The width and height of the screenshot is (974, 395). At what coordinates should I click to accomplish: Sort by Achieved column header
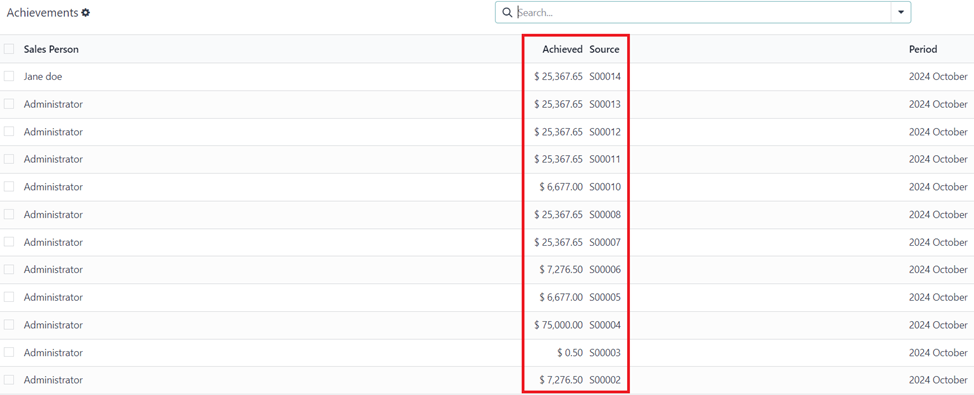click(x=562, y=49)
